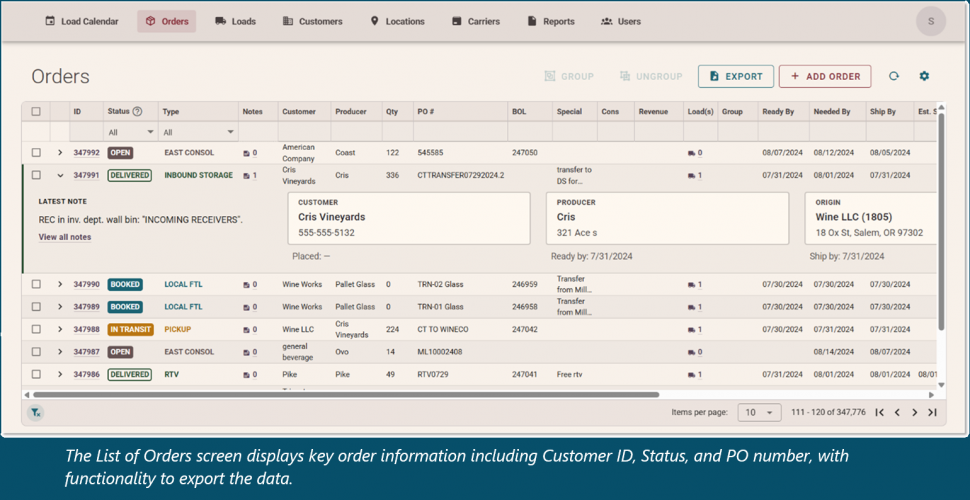Click the loads truck icon for order 347987
This screenshot has width=970, height=500.
(691, 352)
